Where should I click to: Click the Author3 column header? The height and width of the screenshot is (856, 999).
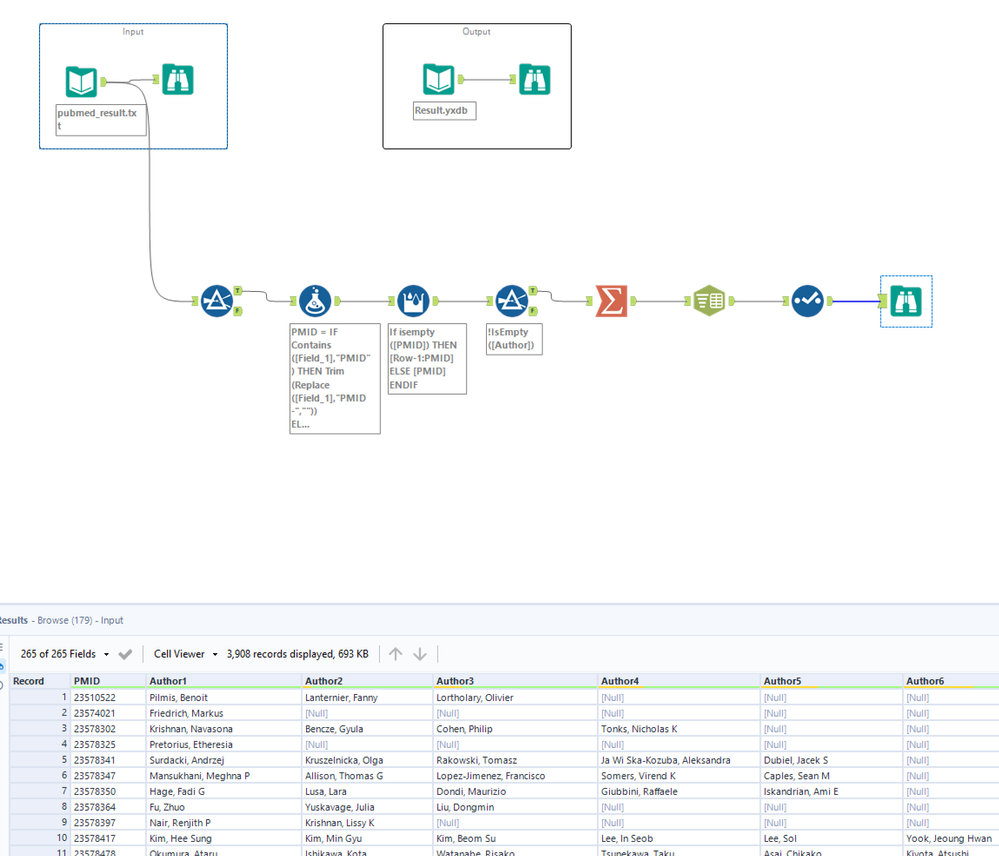[515, 681]
